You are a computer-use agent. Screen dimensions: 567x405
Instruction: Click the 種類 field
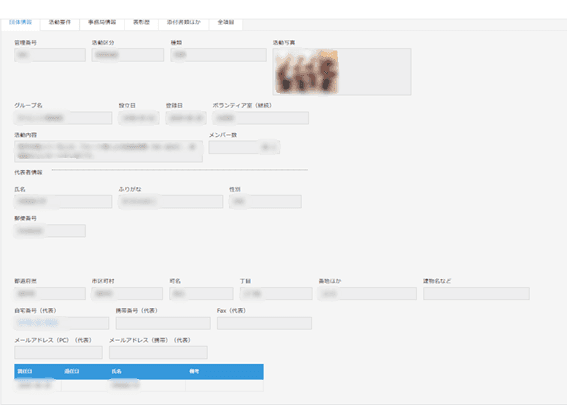coord(218,55)
